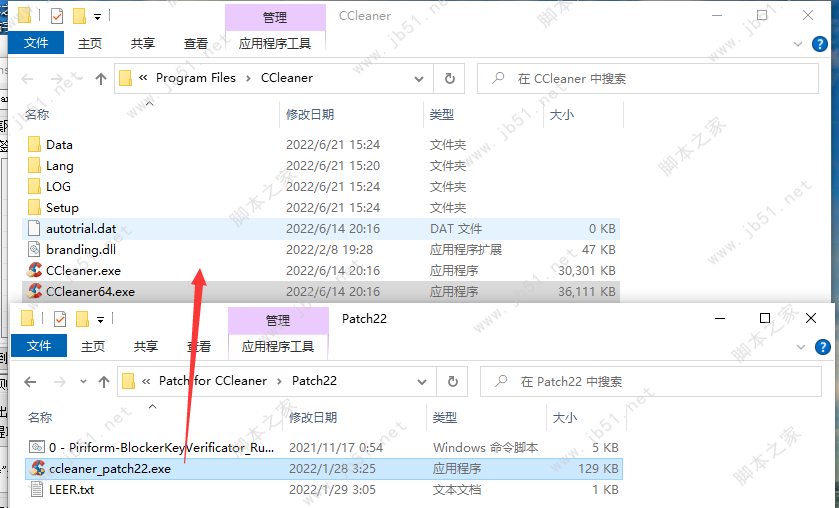
Task: Open 主页 tab in CCleaner window
Action: tap(89, 43)
